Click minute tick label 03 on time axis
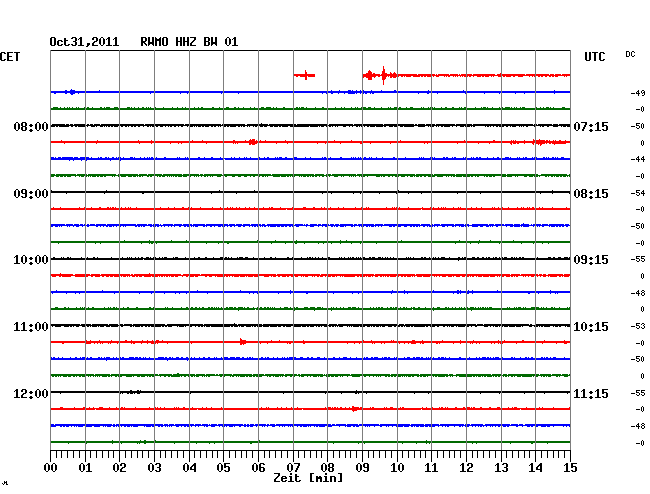This screenshot has height=494, width=650. click(x=154, y=467)
